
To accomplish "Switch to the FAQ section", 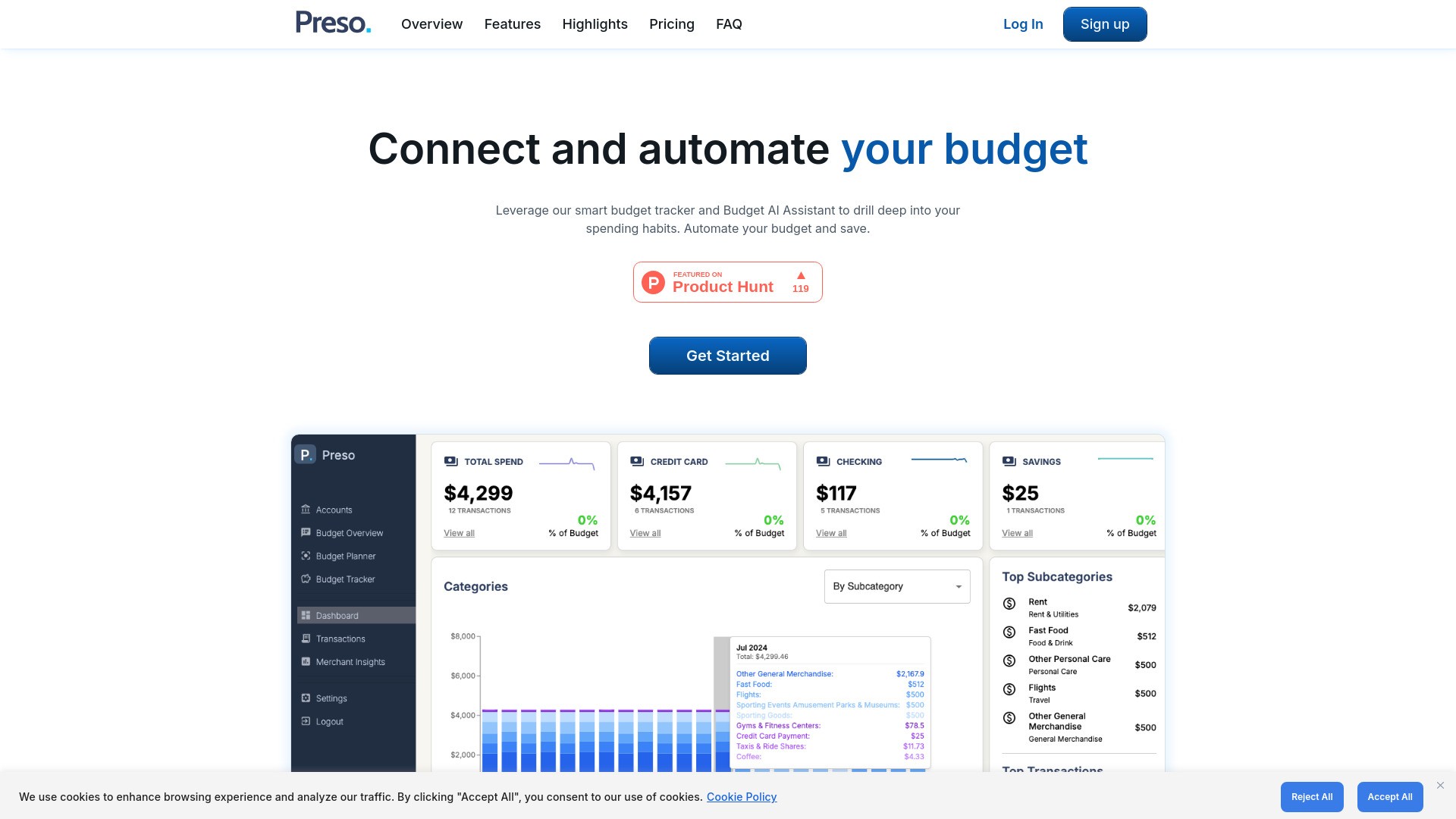I will click(x=728, y=24).
